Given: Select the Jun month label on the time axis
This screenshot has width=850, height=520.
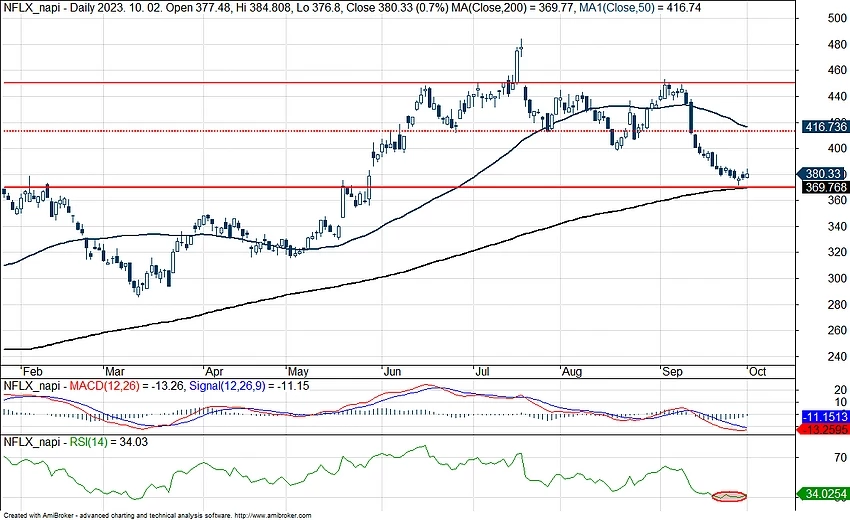Looking at the screenshot, I should point(392,371).
